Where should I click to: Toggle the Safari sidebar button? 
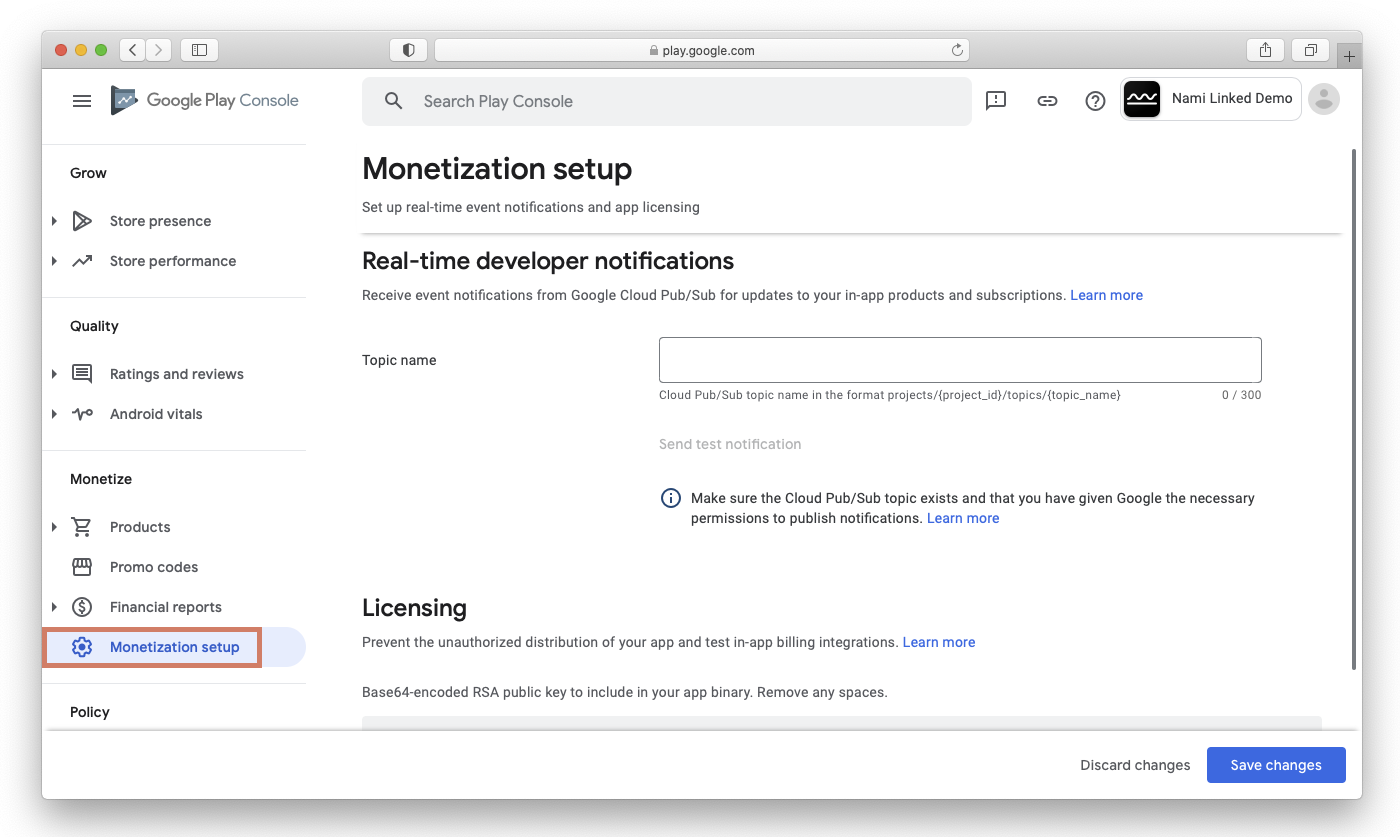[x=199, y=49]
